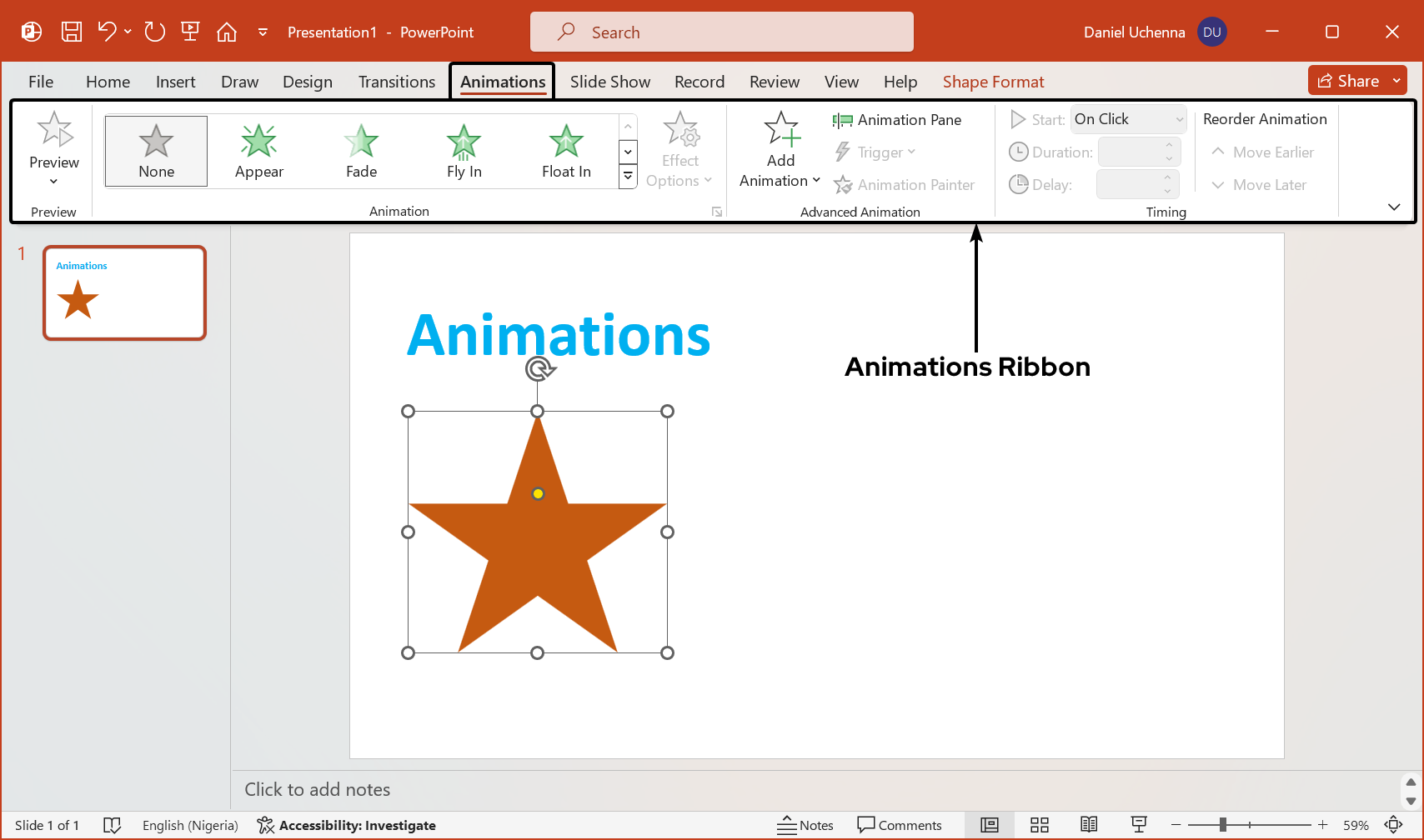Image resolution: width=1424 pixels, height=840 pixels.
Task: Start Slide Show from status bar
Action: click(x=1139, y=825)
